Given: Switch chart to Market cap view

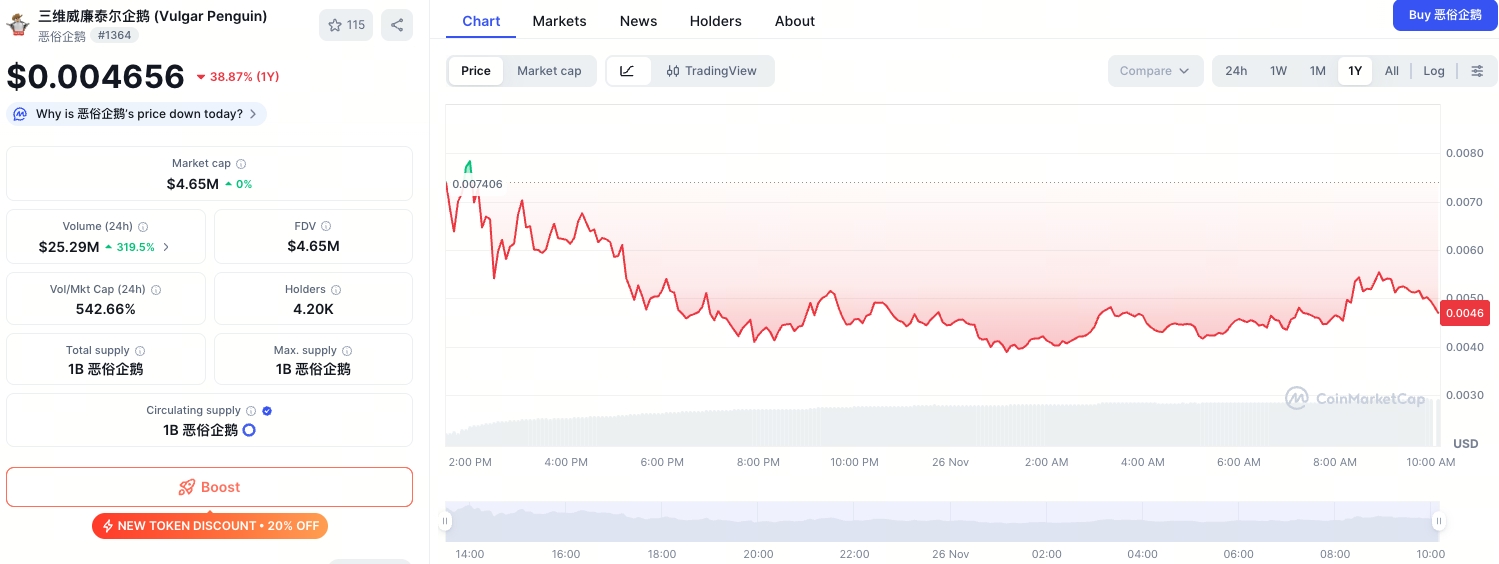Looking at the screenshot, I should 549,71.
